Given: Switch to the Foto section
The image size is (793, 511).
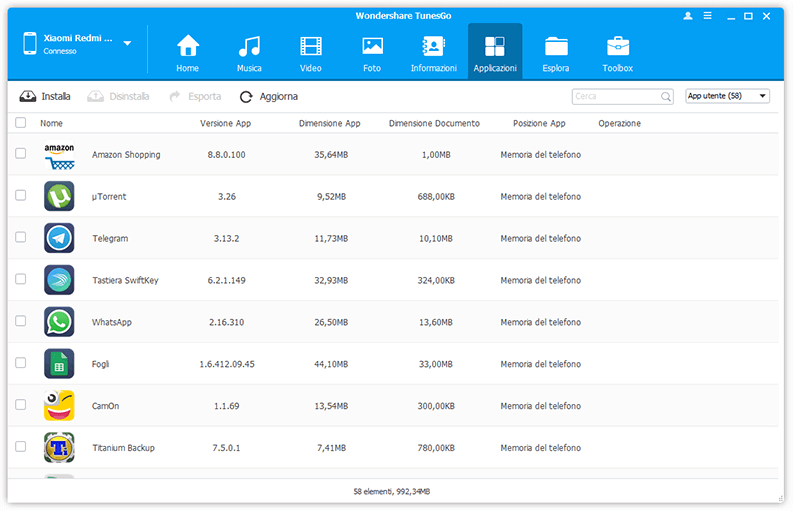Looking at the screenshot, I should point(372,53).
